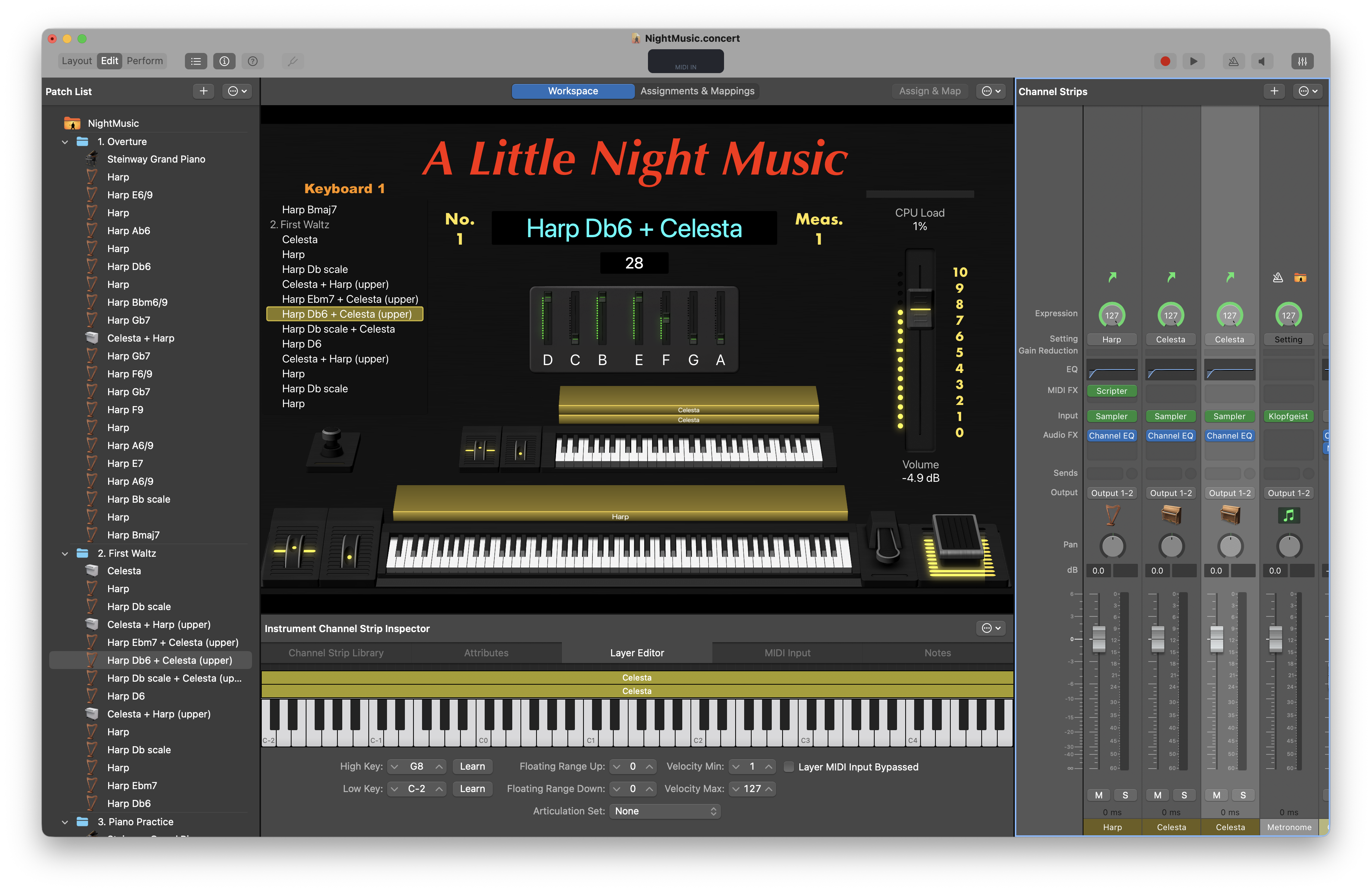
Task: Add a new patch with plus button
Action: click(x=204, y=91)
